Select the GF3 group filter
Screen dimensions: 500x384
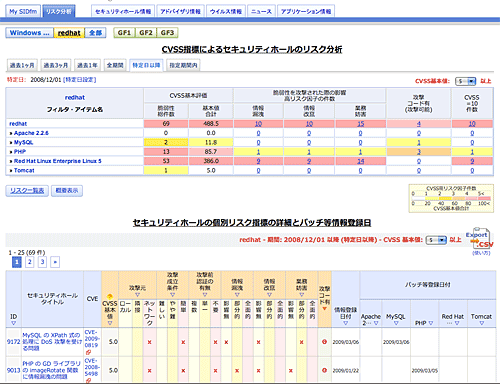click(167, 33)
